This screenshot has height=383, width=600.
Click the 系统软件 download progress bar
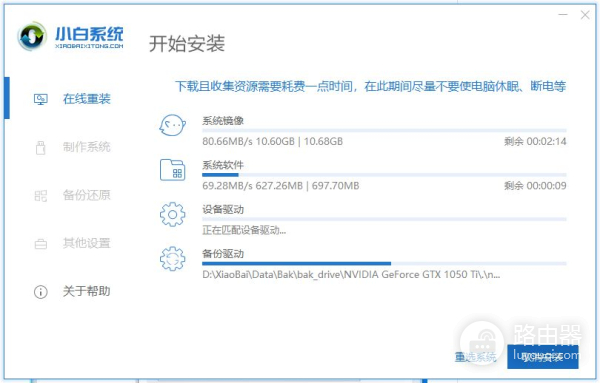click(x=384, y=175)
